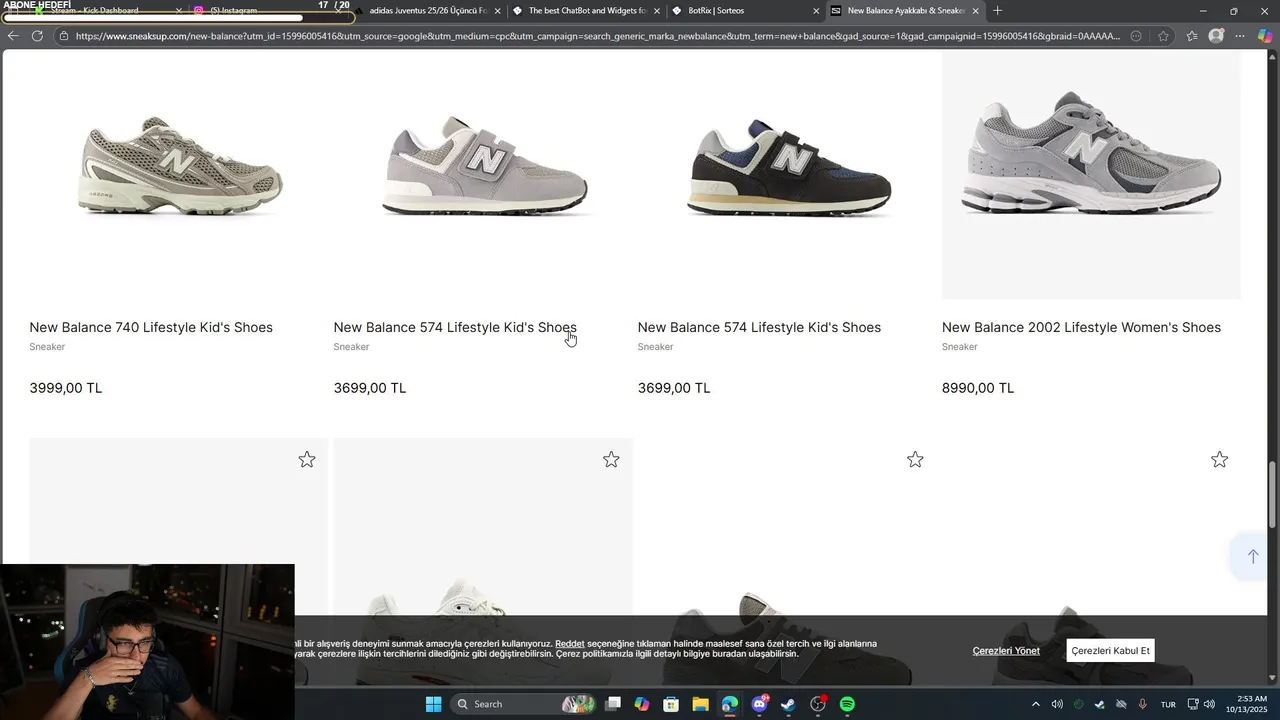The image size is (1280, 720).
Task: Click the Windows taskbar Search box
Action: pos(522,704)
